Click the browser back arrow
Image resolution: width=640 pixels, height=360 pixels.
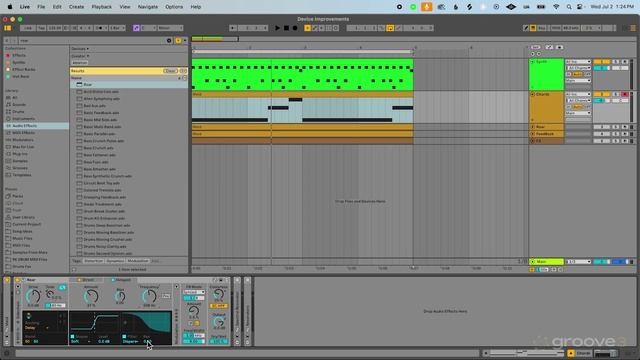(x=7, y=41)
